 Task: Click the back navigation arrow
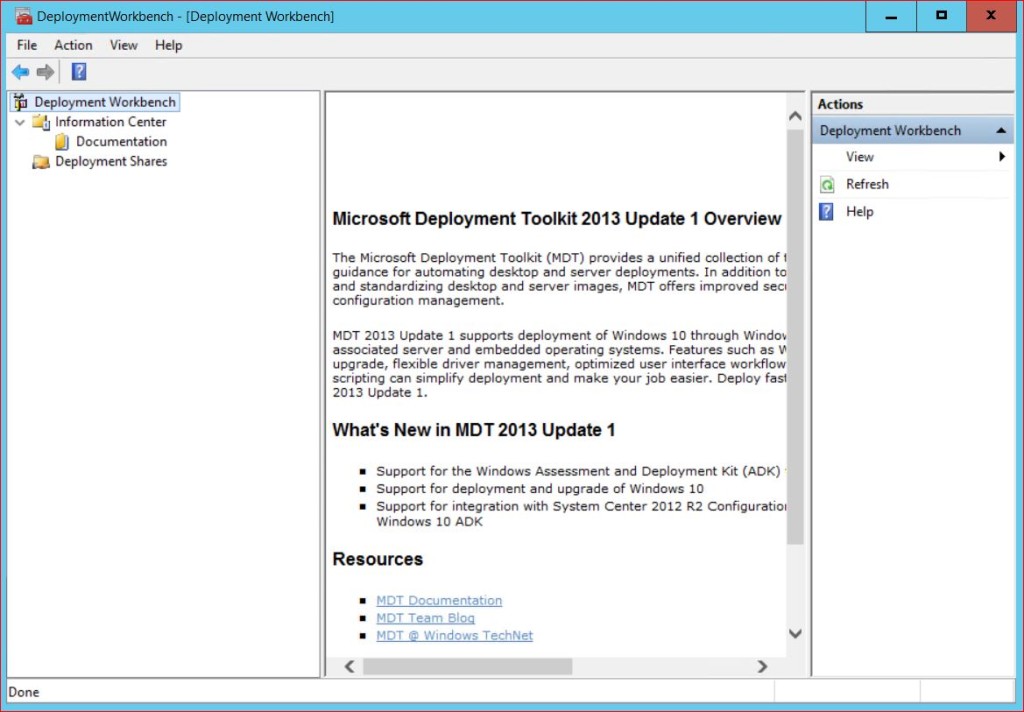pos(20,71)
